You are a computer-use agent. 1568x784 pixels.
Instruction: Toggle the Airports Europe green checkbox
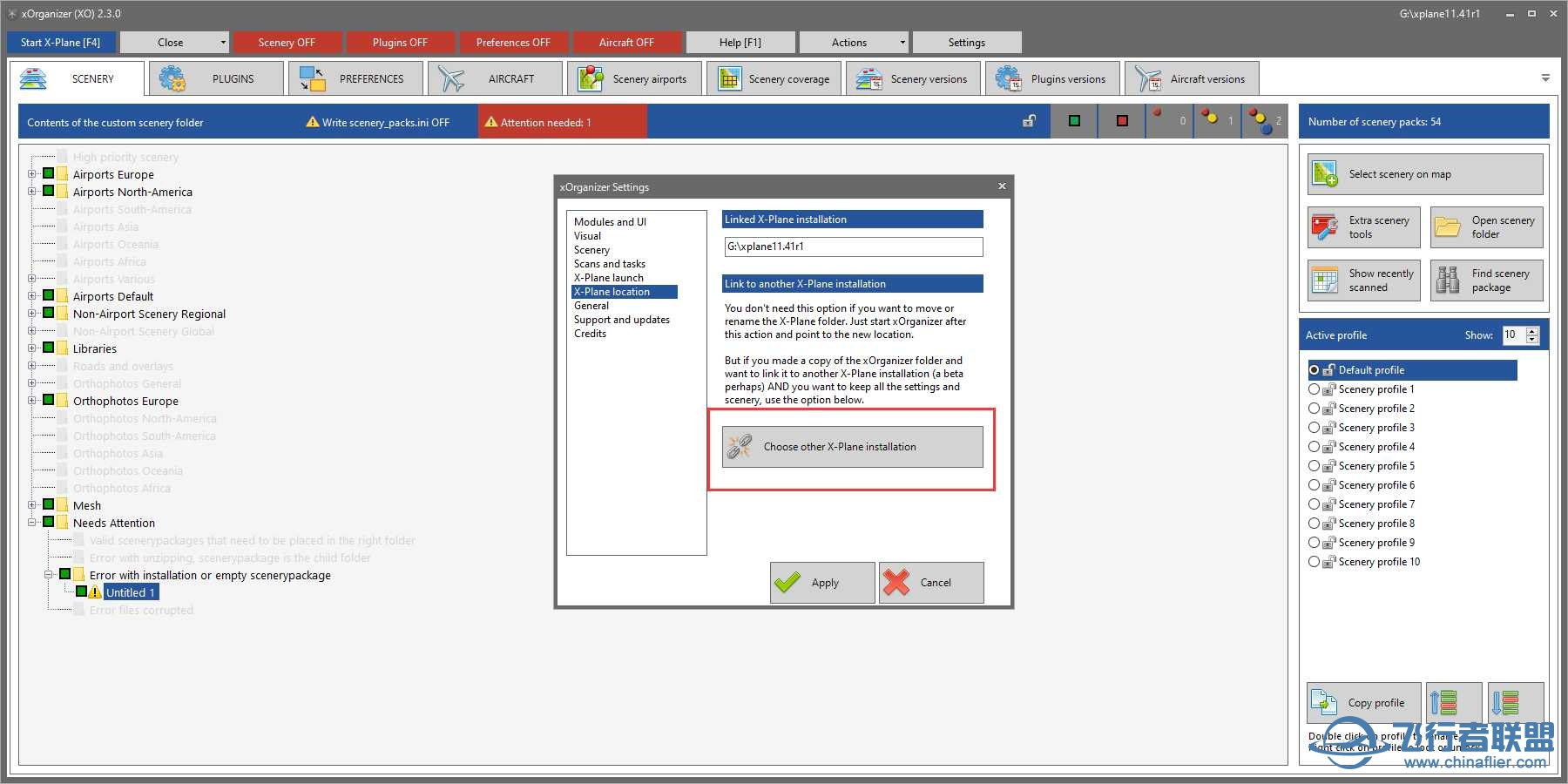pos(49,173)
